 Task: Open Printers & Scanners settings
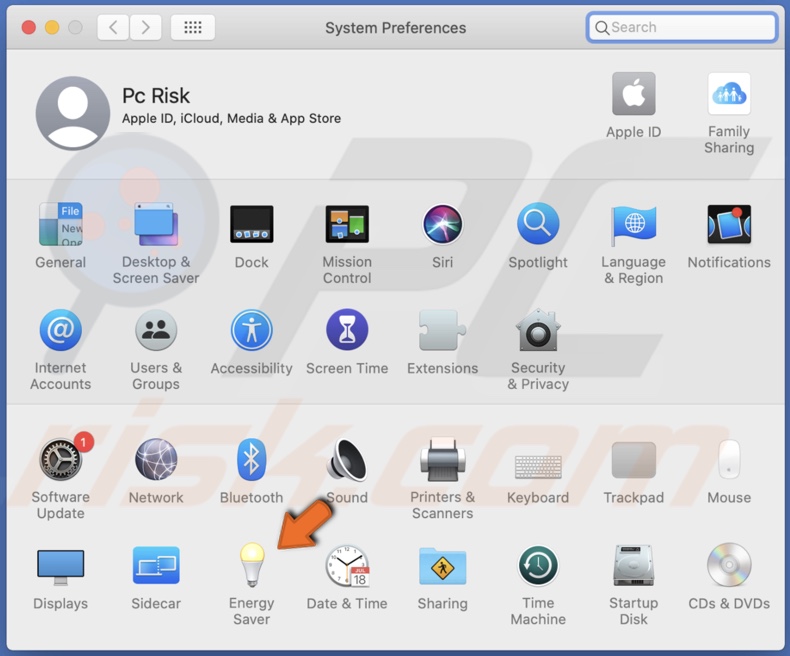pyautogui.click(x=442, y=461)
